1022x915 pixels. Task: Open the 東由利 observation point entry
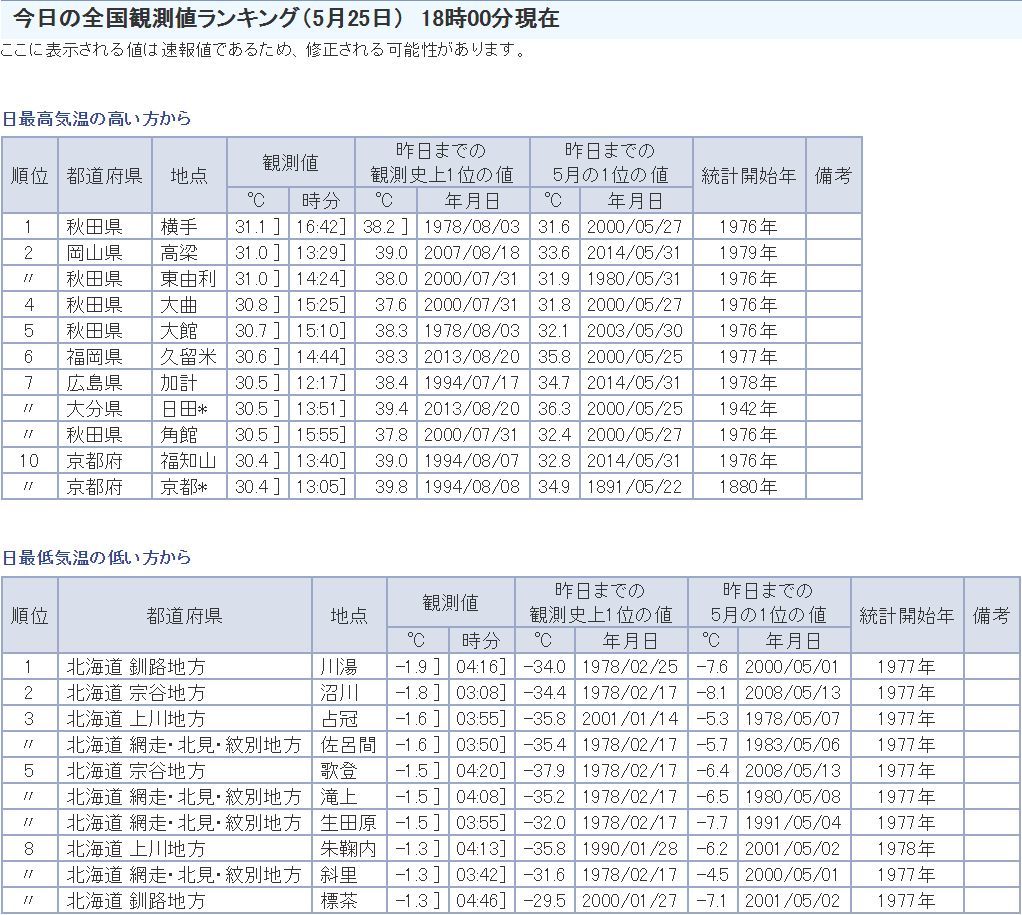(x=187, y=279)
